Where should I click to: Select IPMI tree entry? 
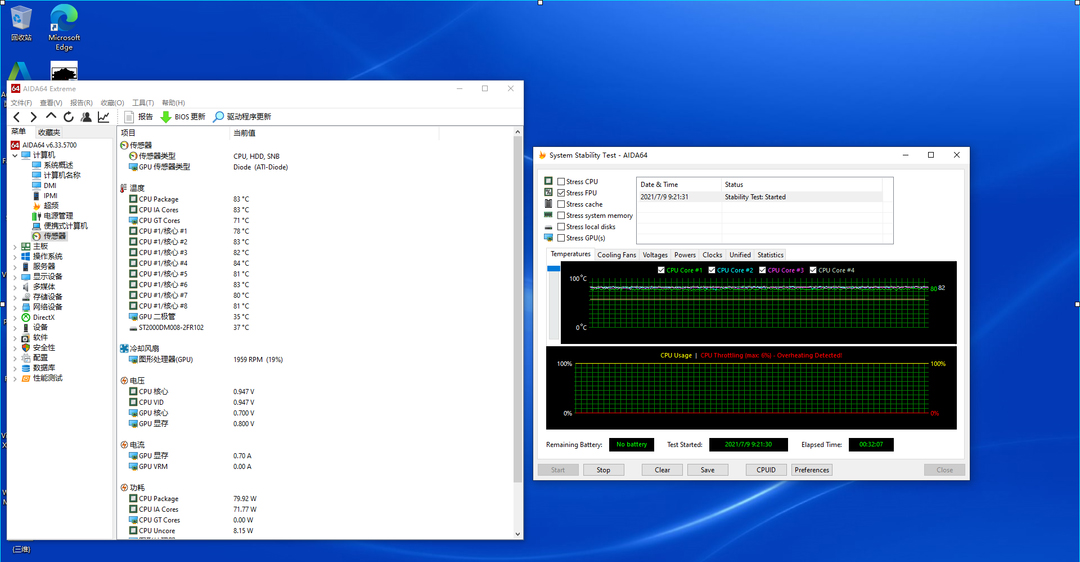[x=51, y=196]
